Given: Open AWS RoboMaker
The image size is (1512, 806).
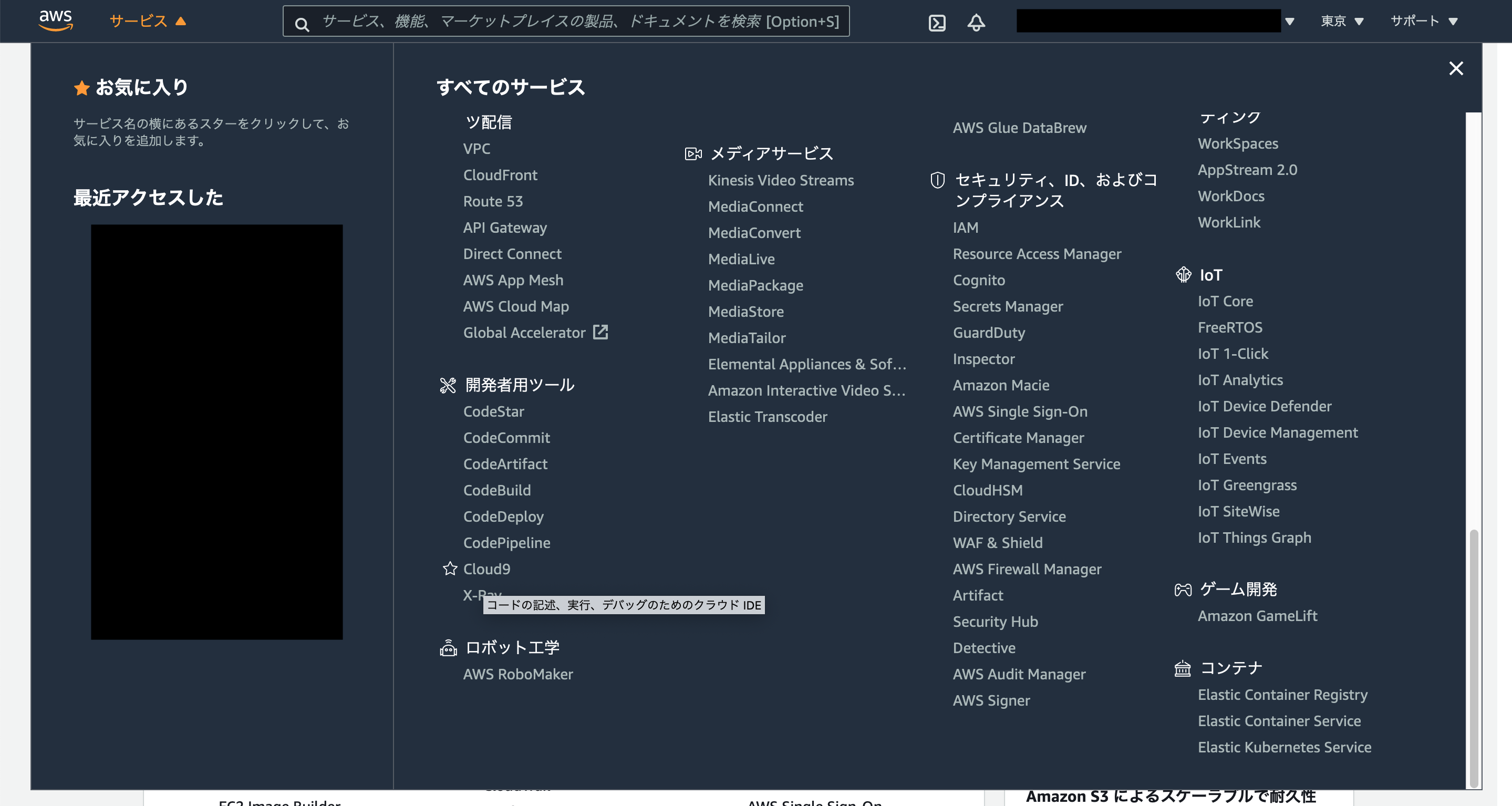Looking at the screenshot, I should (517, 674).
